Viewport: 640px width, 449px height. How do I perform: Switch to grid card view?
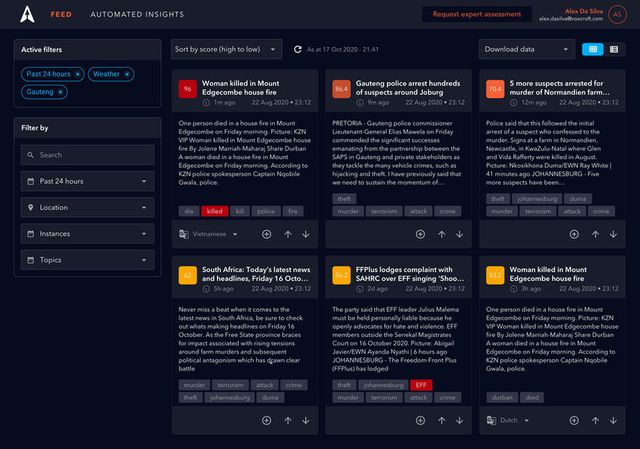pos(593,49)
